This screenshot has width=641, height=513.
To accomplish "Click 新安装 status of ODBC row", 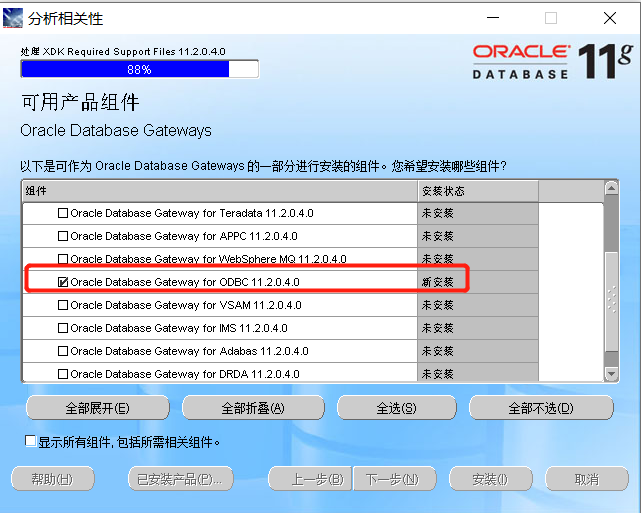I will point(437,282).
